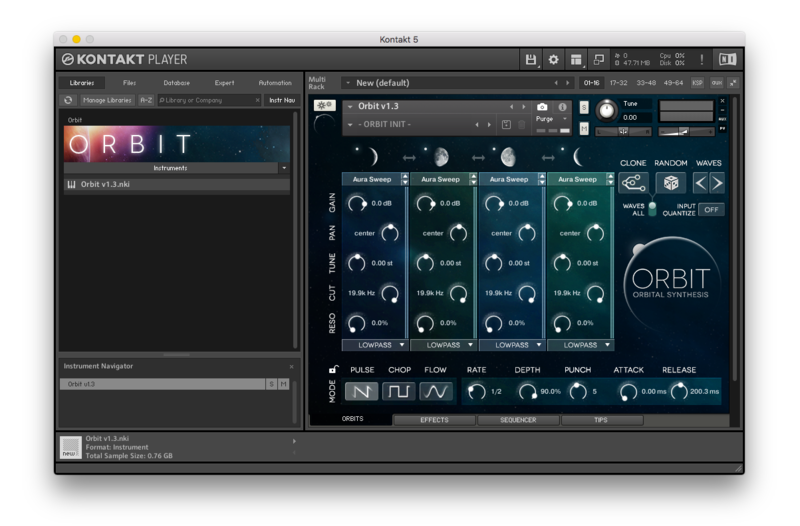Select the CHOP square wave mode
This screenshot has width=800, height=526.
pos(400,392)
